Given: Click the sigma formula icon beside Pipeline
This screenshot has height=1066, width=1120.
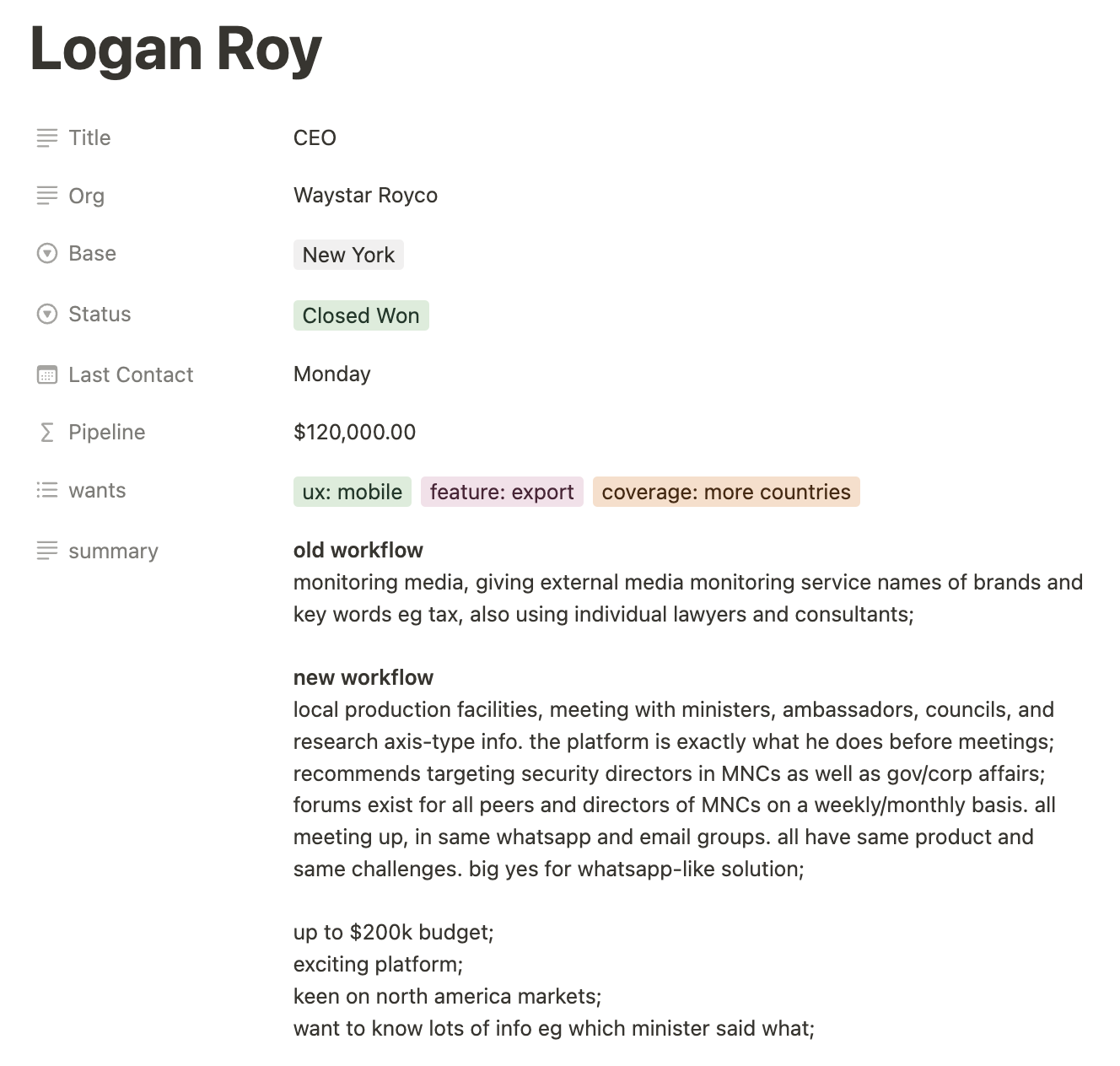Looking at the screenshot, I should pos(47,432).
